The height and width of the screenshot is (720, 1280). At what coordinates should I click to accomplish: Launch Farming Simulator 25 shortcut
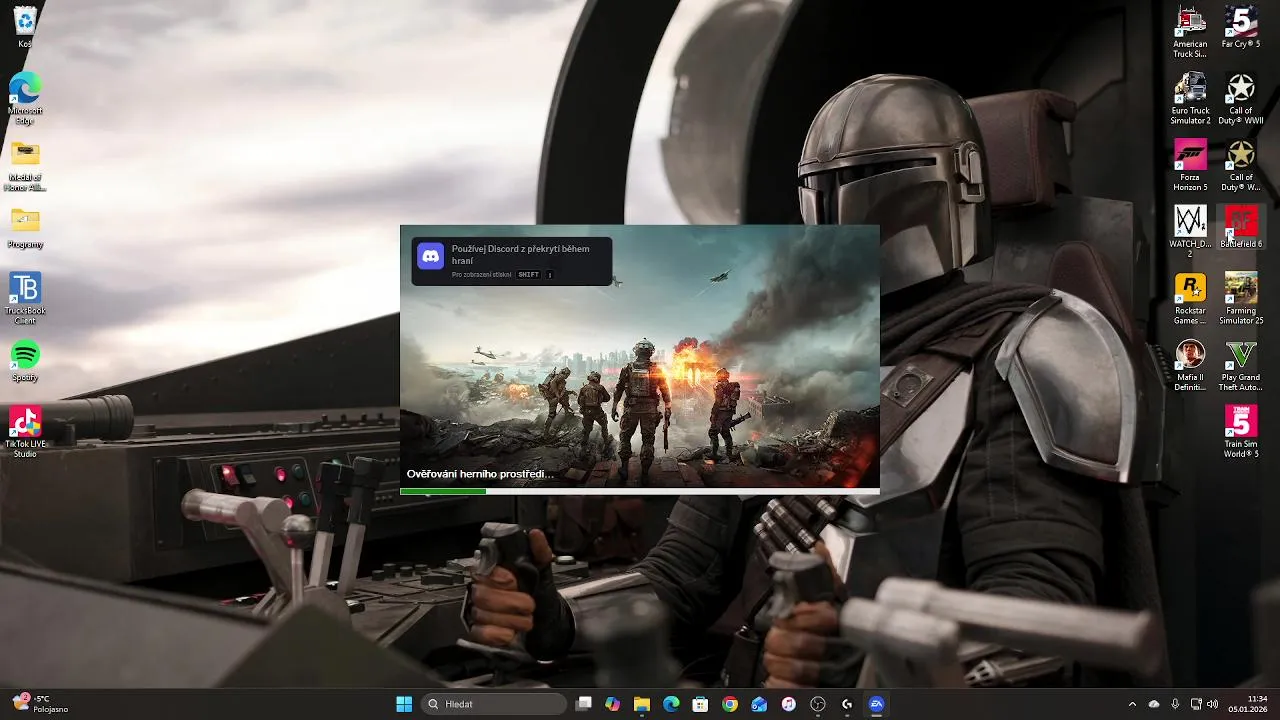coord(1241,298)
